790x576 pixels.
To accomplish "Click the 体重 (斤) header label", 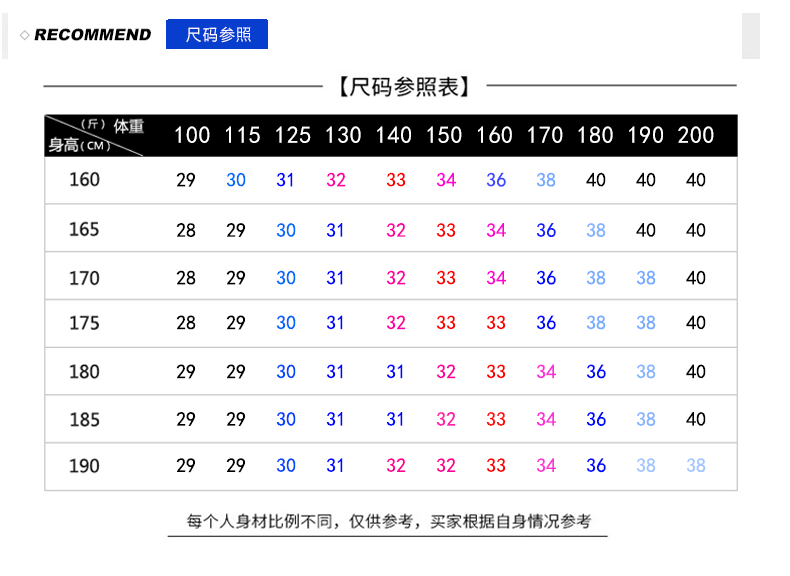I will 113,125.
